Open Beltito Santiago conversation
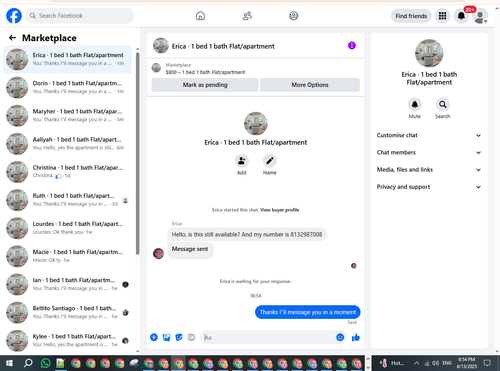 [68, 312]
